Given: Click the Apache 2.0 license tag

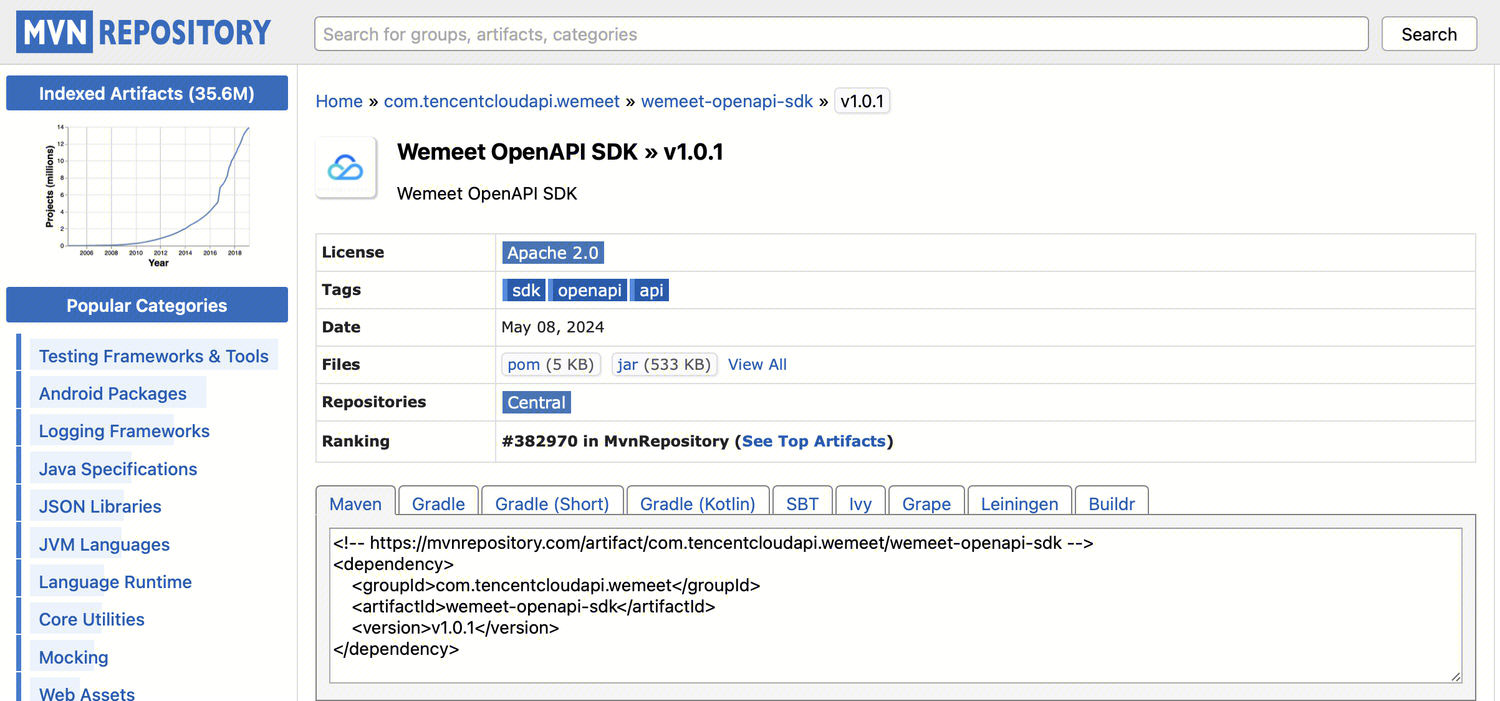Looking at the screenshot, I should point(553,253).
